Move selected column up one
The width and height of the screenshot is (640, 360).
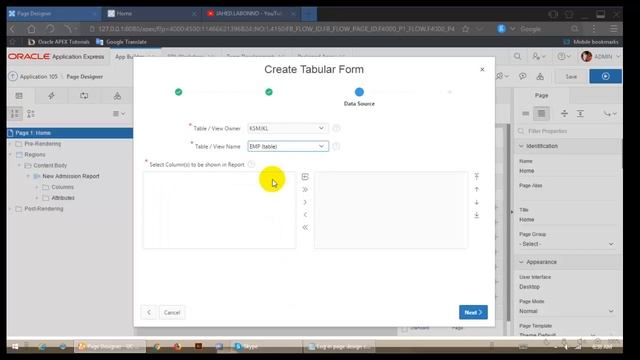tap(476, 189)
